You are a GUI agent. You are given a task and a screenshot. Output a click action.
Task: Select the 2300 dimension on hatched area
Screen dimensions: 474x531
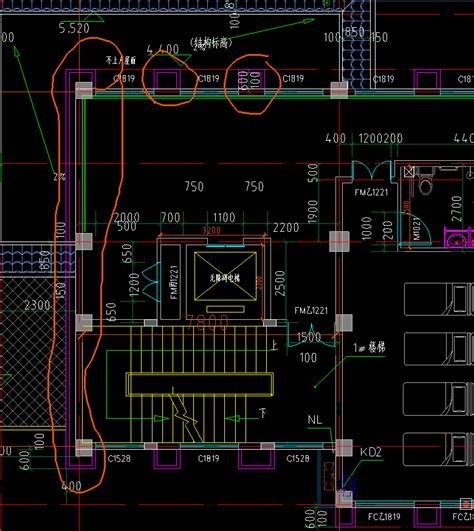click(37, 305)
